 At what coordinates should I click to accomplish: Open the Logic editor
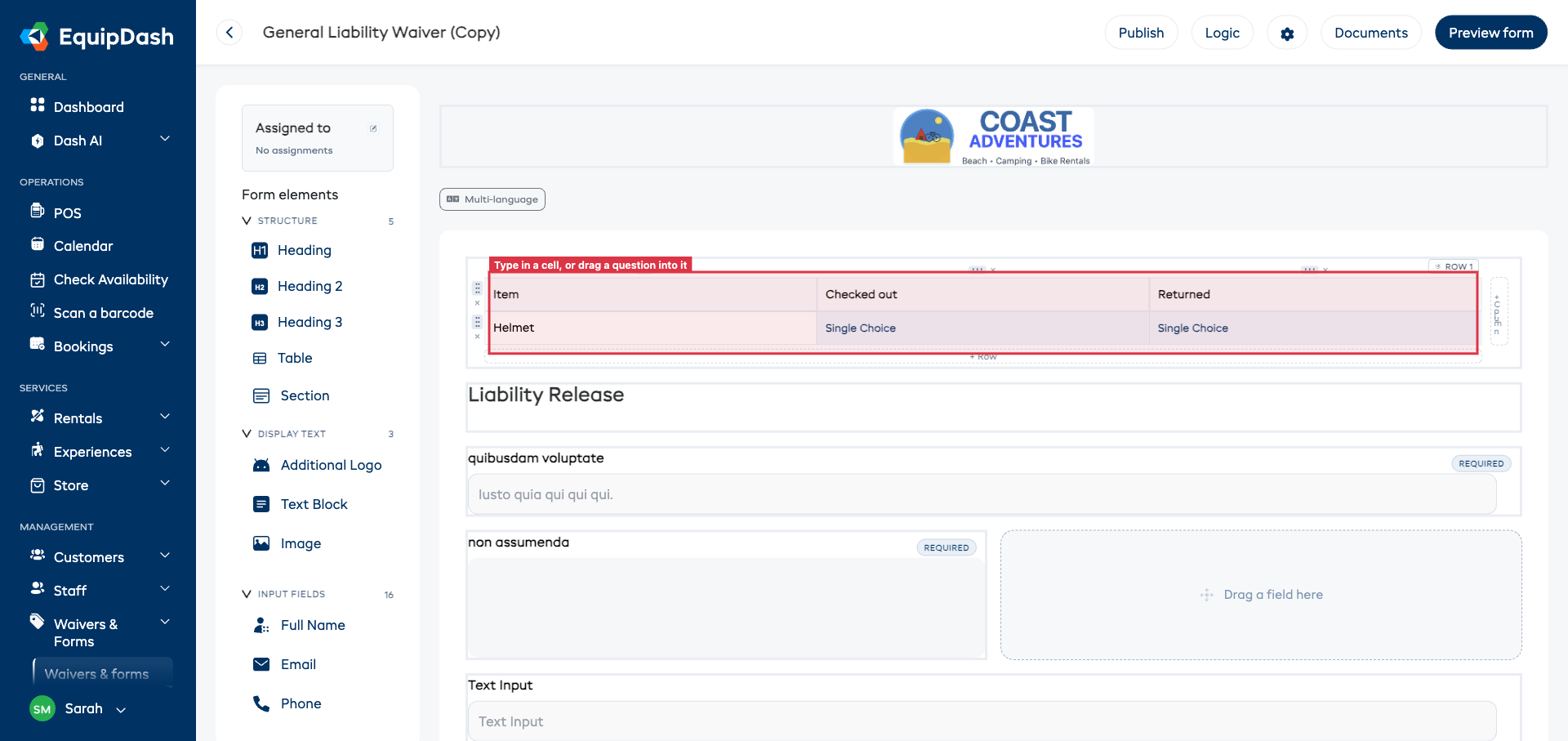click(x=1222, y=33)
